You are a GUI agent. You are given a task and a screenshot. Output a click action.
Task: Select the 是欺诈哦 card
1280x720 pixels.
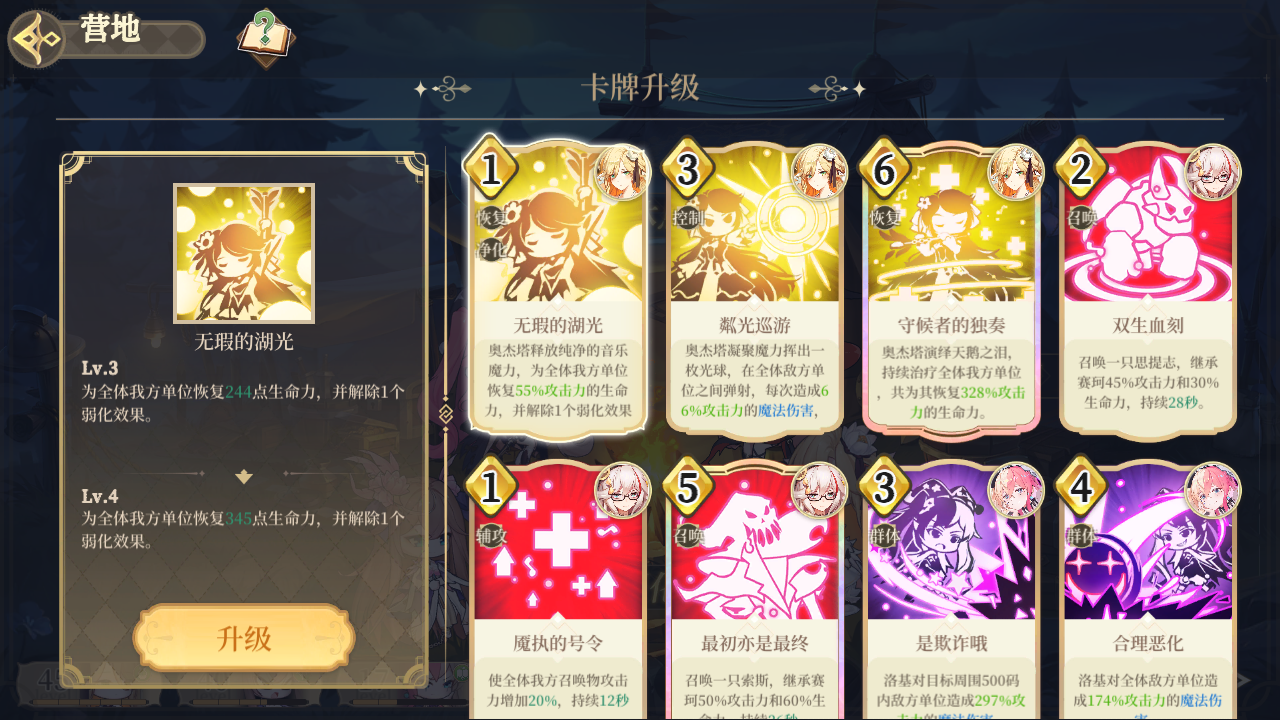click(x=952, y=590)
